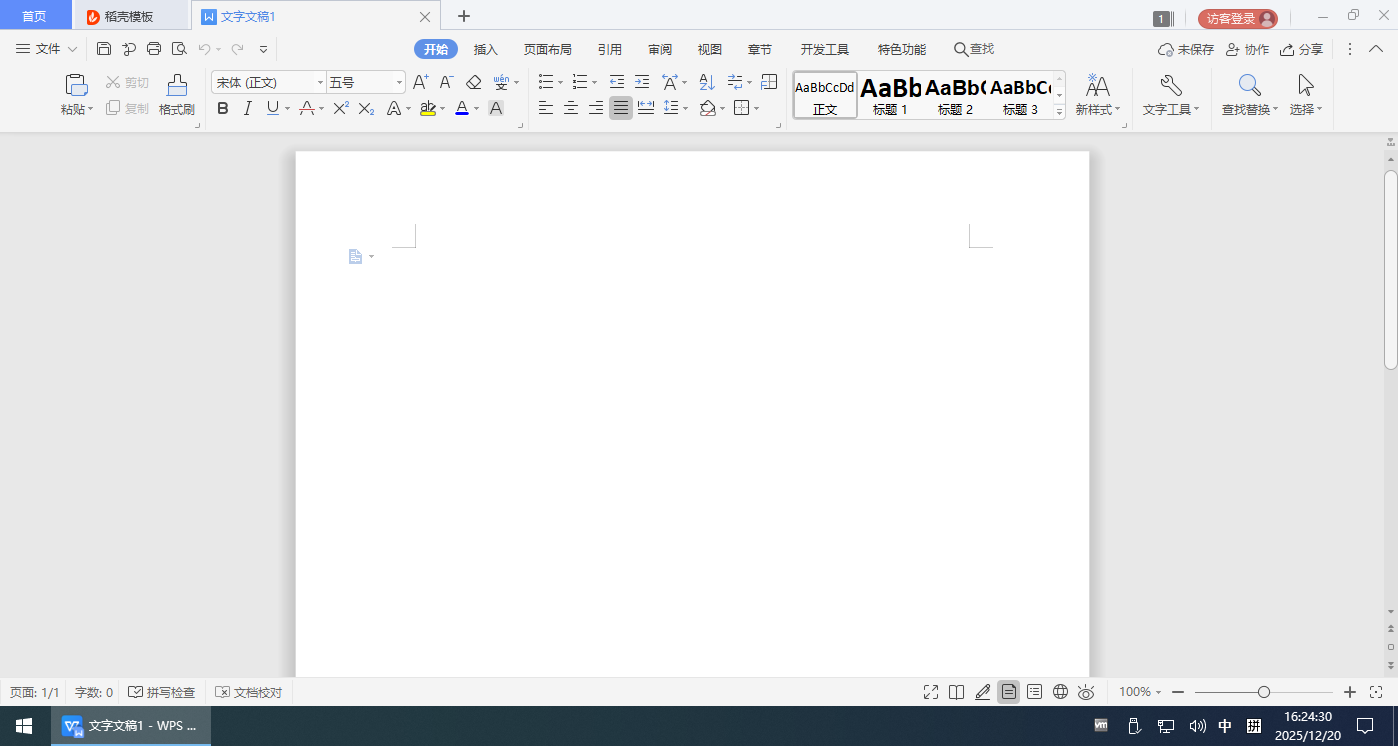Click the 分享 share button
The height and width of the screenshot is (746, 1398).
1301,49
